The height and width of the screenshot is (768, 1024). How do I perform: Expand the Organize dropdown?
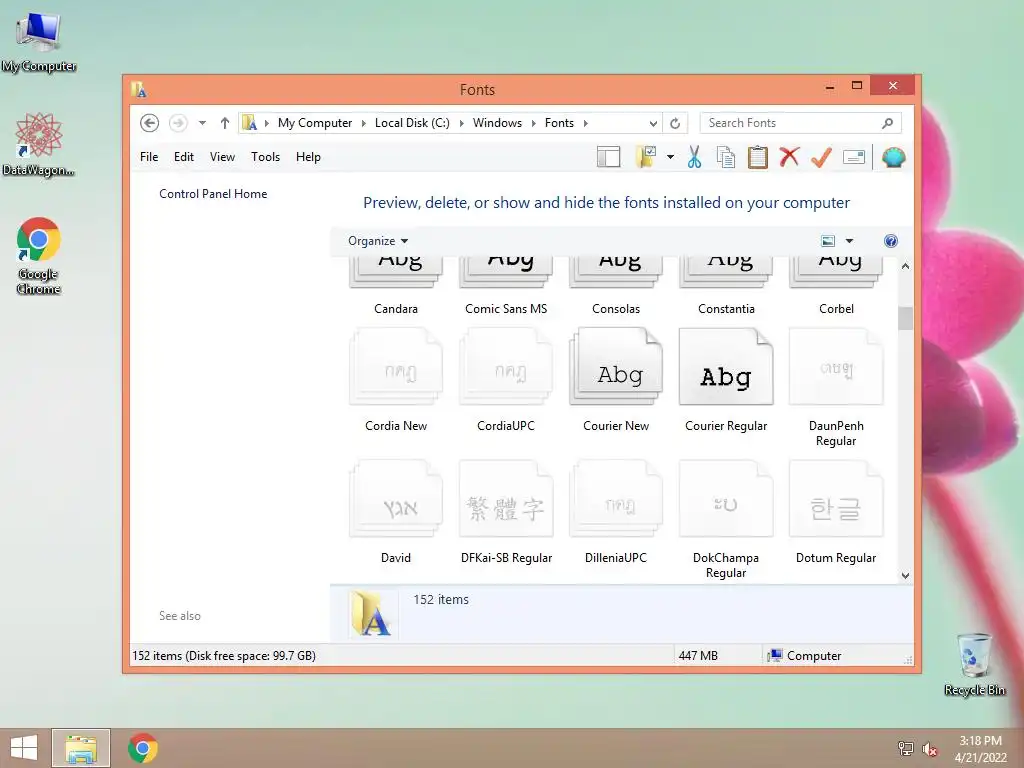[x=378, y=241]
